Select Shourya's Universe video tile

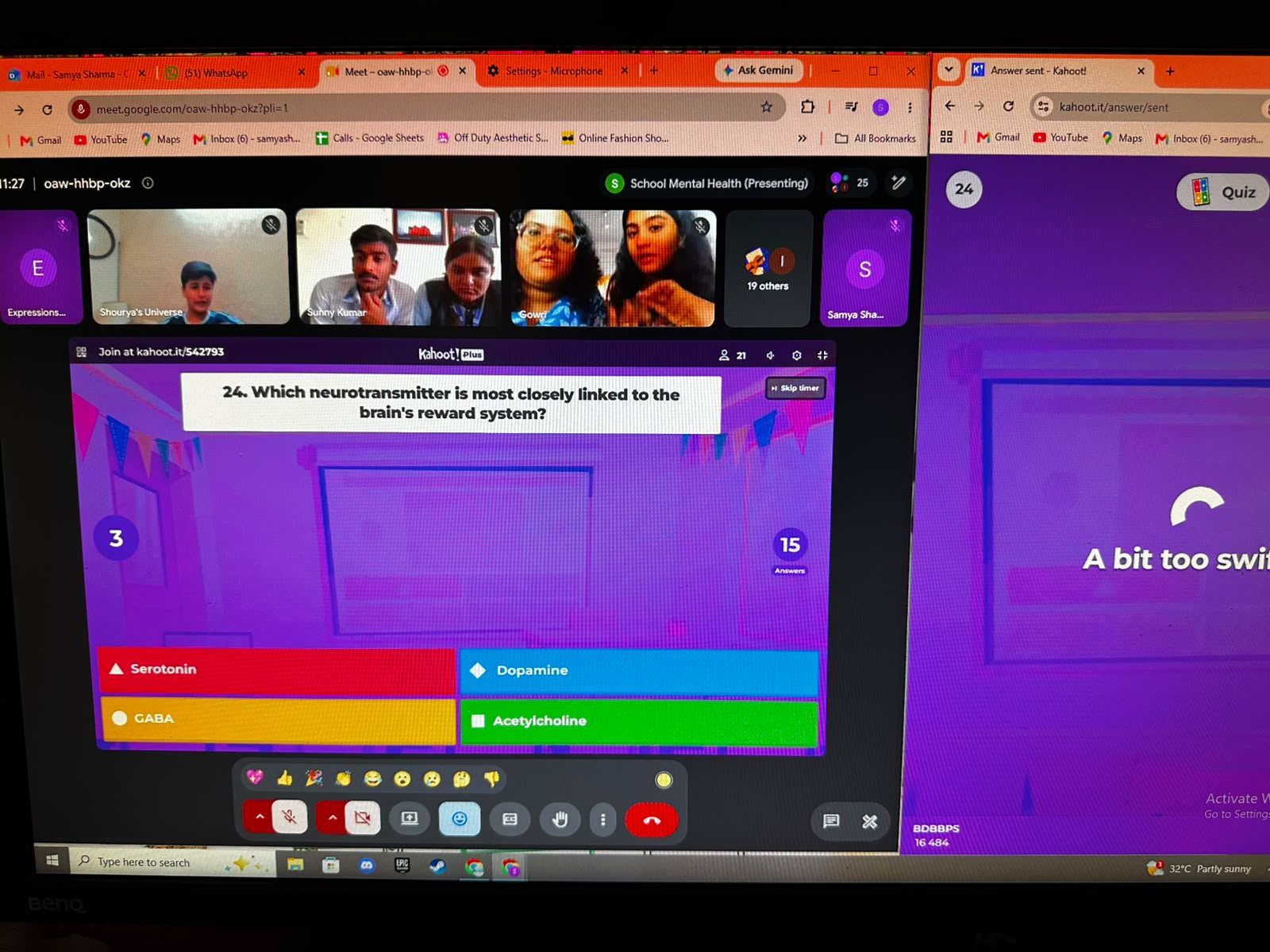(188, 267)
